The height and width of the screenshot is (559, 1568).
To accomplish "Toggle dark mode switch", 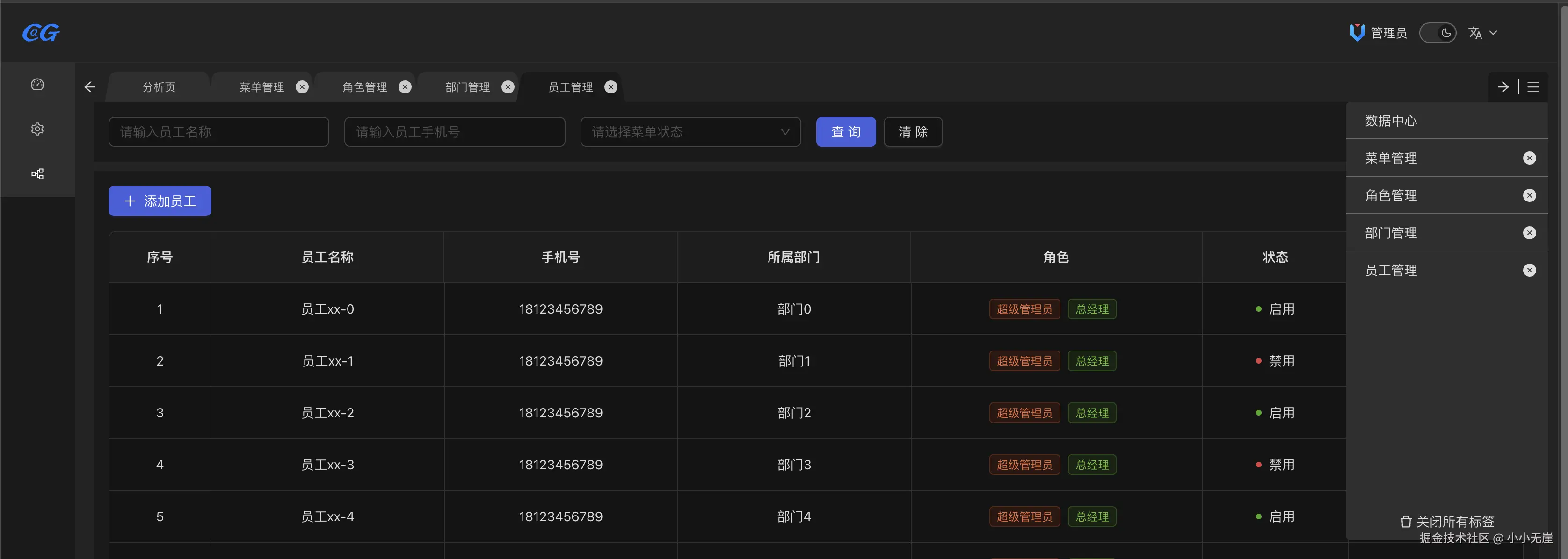I will [1437, 33].
